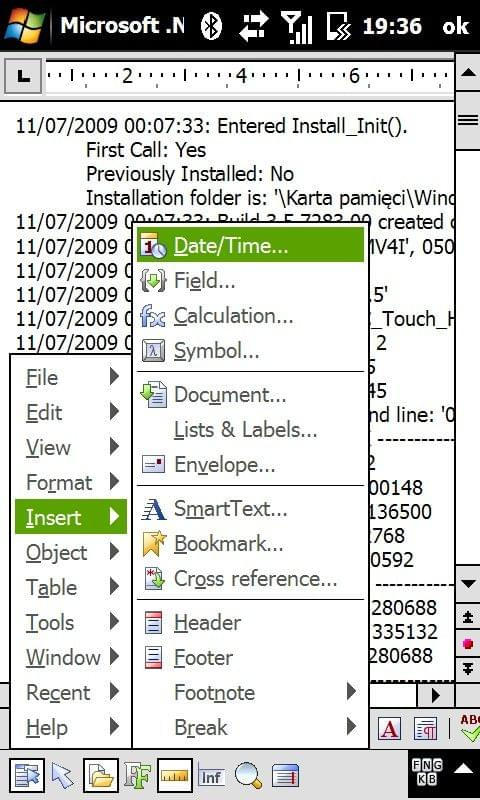
Task: Tap ok in the title bar
Action: [x=456, y=26]
